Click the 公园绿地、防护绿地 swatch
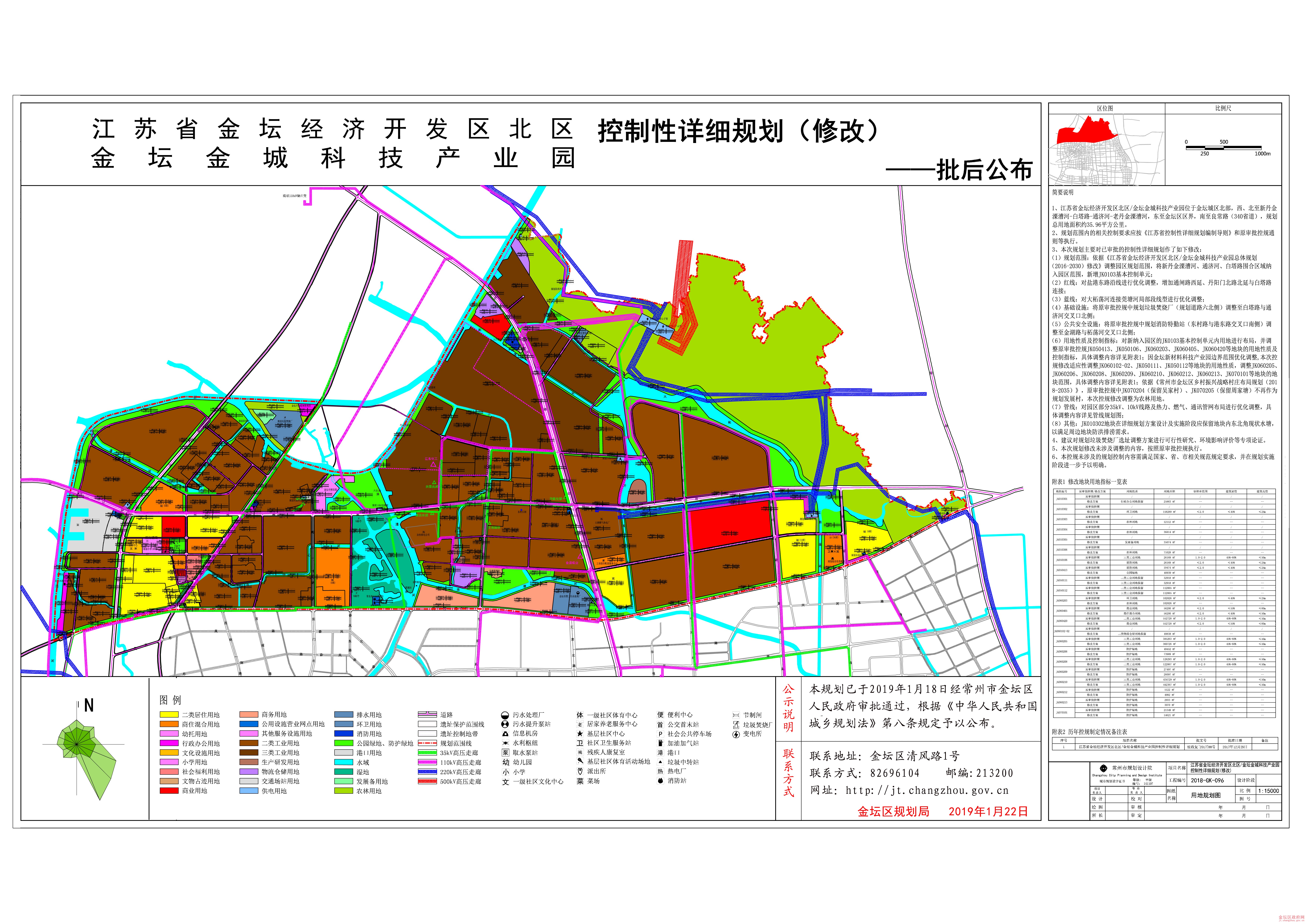 tap(344, 743)
